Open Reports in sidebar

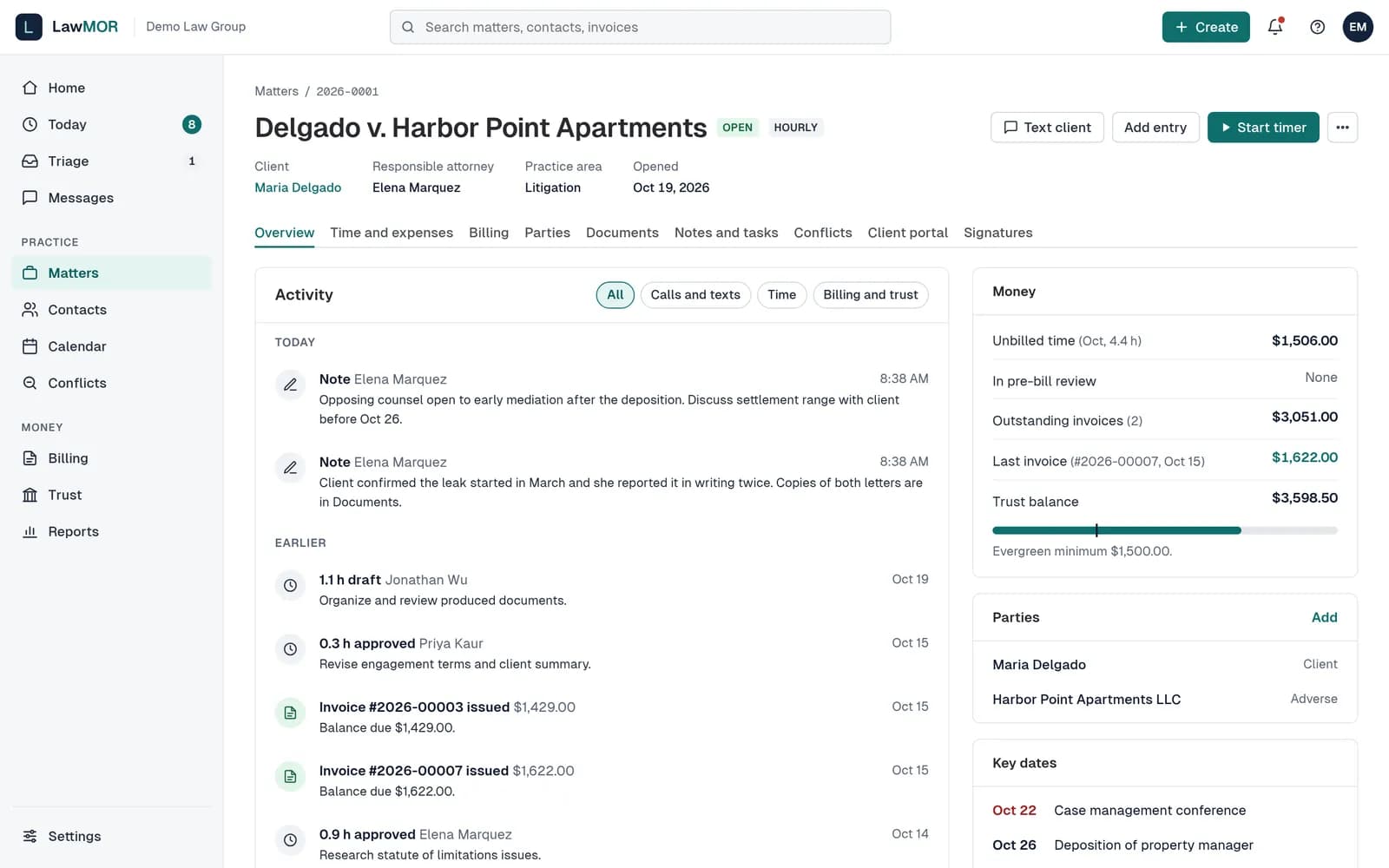pyautogui.click(x=111, y=531)
